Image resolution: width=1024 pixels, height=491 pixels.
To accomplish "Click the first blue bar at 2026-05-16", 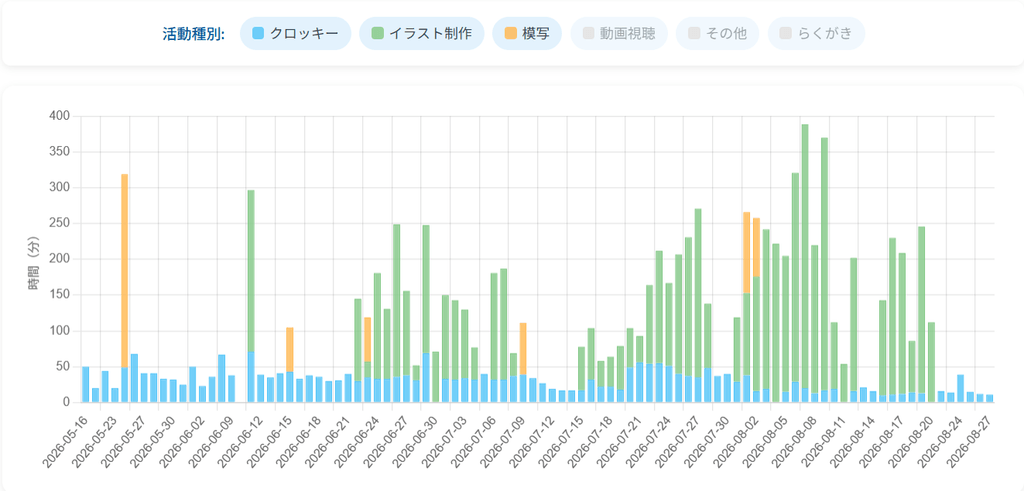I will 86,385.
